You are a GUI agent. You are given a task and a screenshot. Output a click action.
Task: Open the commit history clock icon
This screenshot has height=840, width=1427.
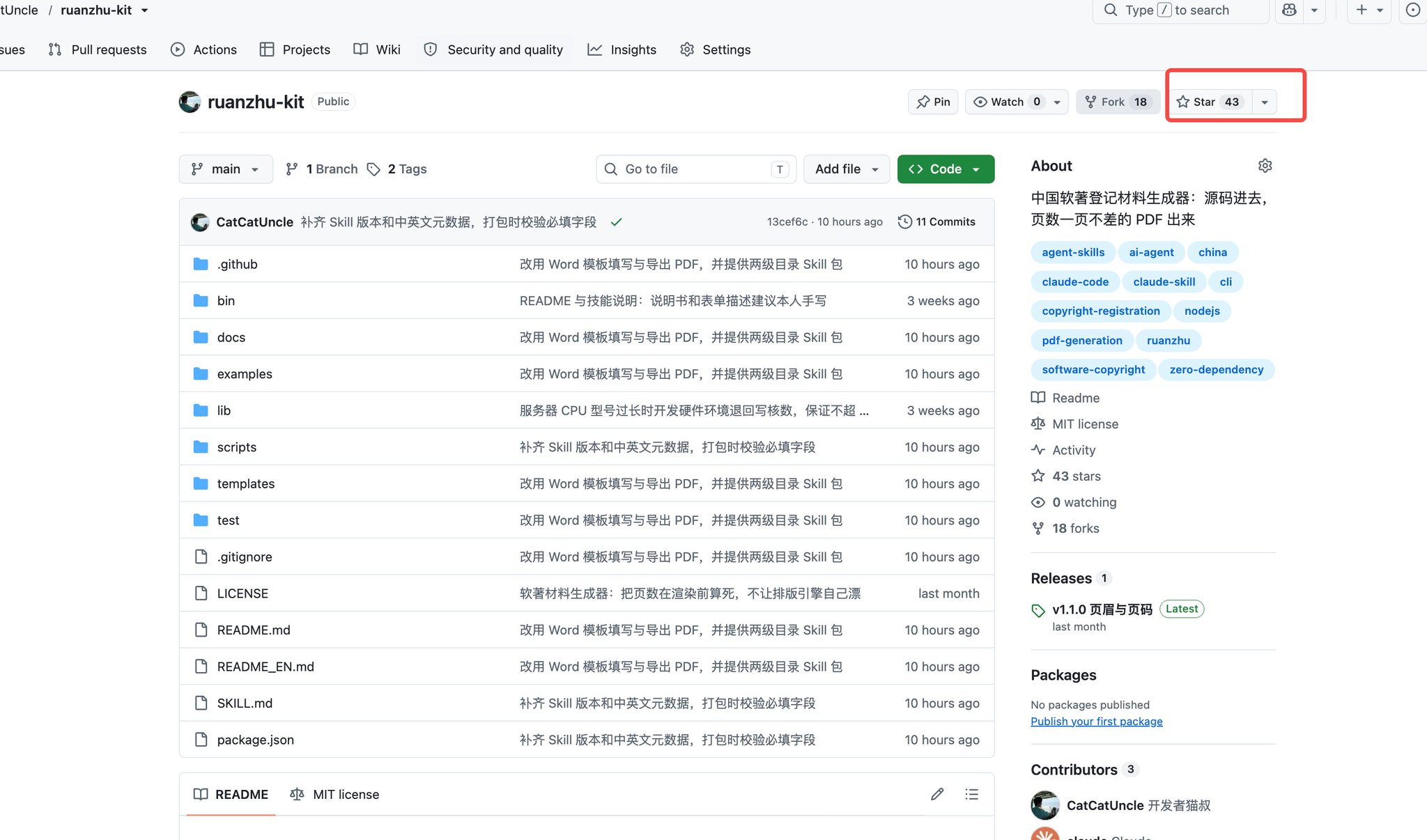pyautogui.click(x=904, y=221)
